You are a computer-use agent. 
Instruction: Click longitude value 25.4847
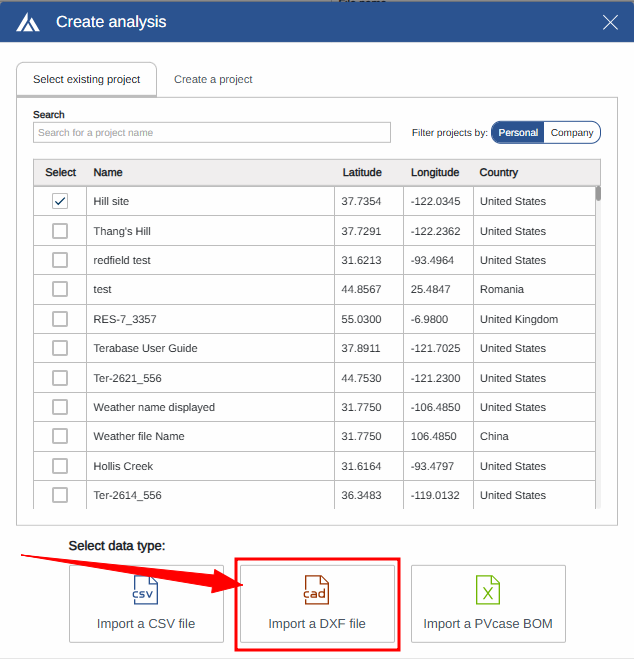tap(430, 289)
